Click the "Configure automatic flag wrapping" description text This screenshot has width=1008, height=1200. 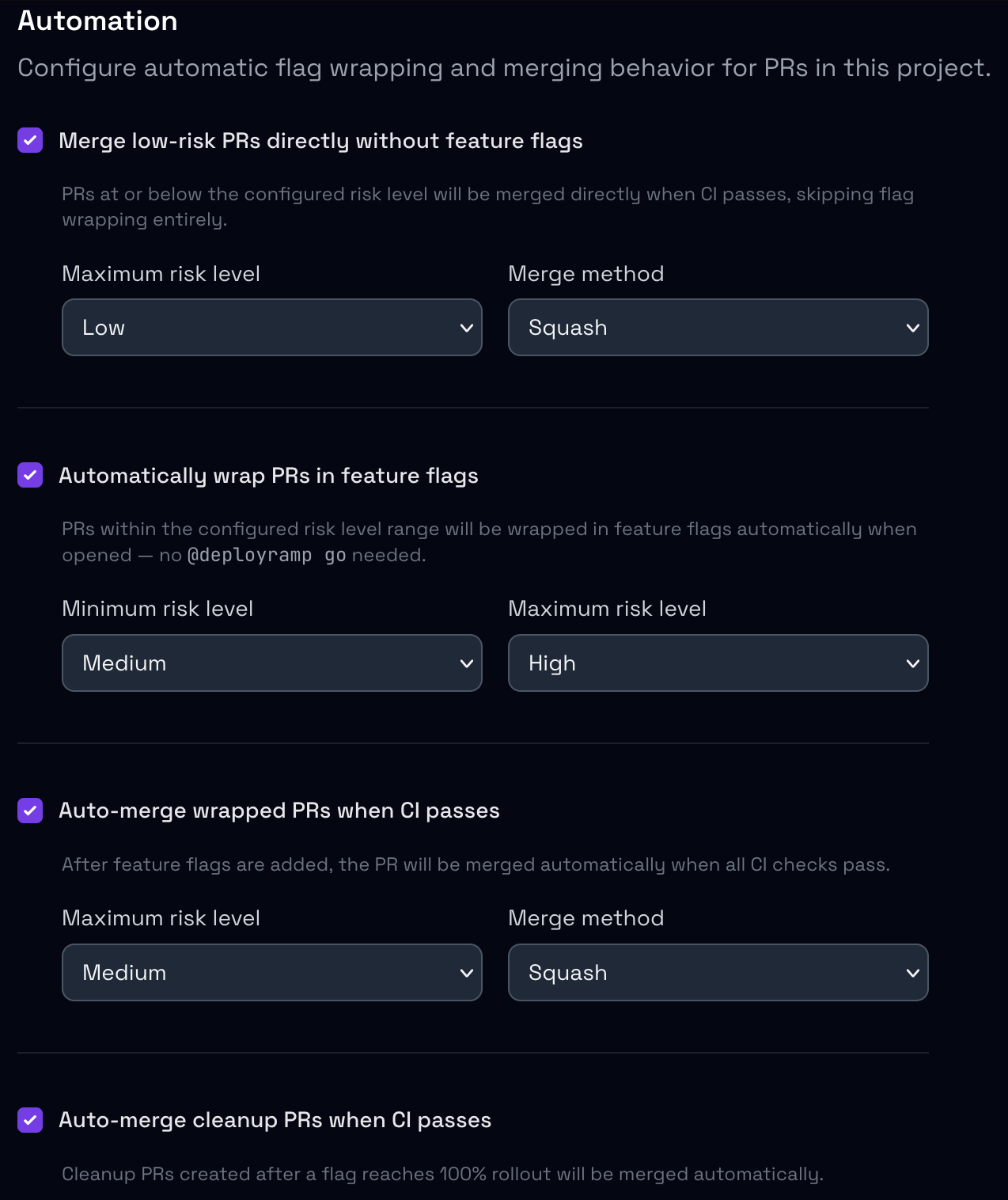click(x=503, y=68)
